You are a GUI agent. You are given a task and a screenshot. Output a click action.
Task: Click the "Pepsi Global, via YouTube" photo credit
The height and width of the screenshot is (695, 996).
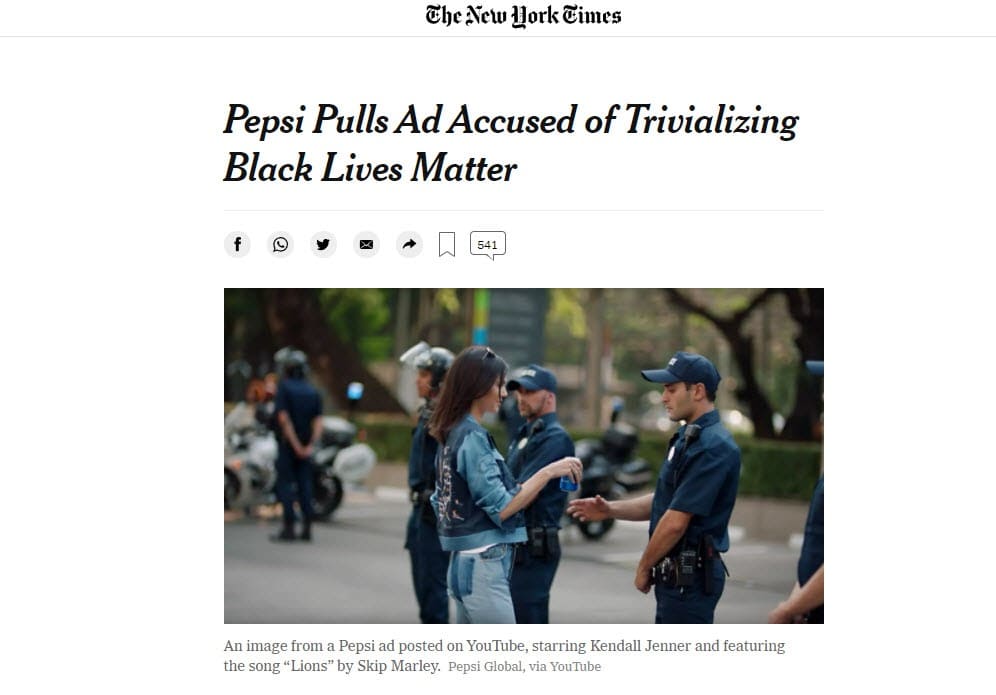524,667
